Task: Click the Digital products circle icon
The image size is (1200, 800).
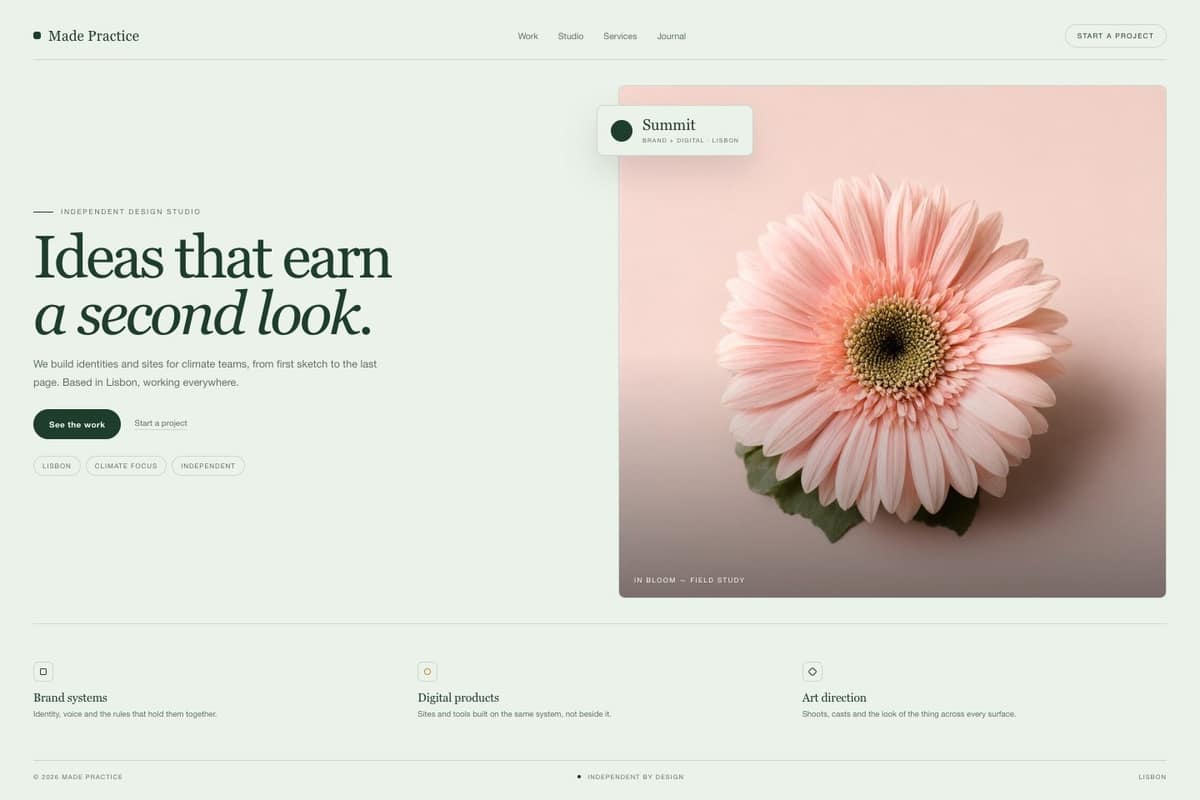Action: click(x=427, y=672)
